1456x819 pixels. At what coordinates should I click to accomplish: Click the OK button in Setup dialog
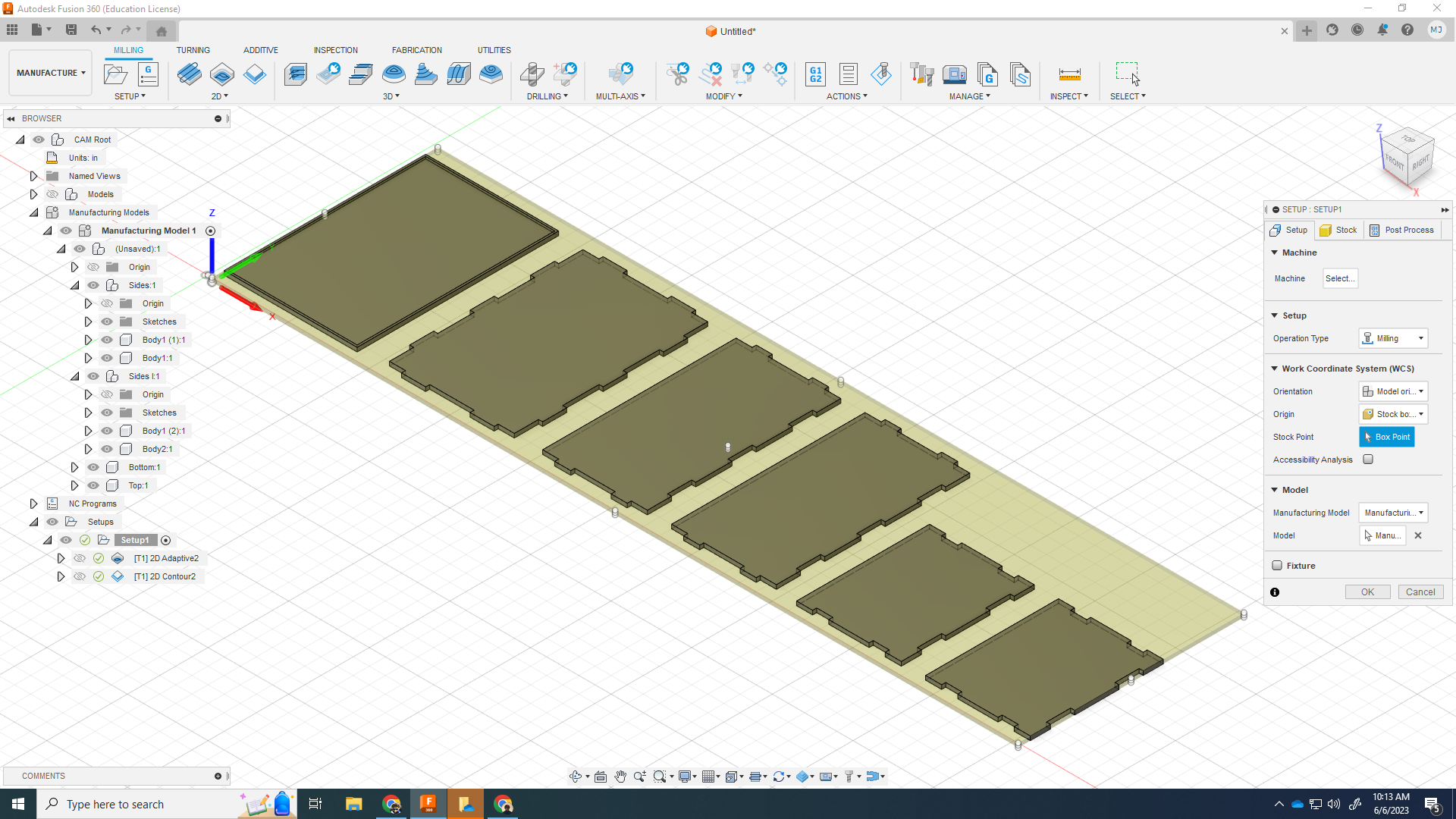tap(1367, 592)
